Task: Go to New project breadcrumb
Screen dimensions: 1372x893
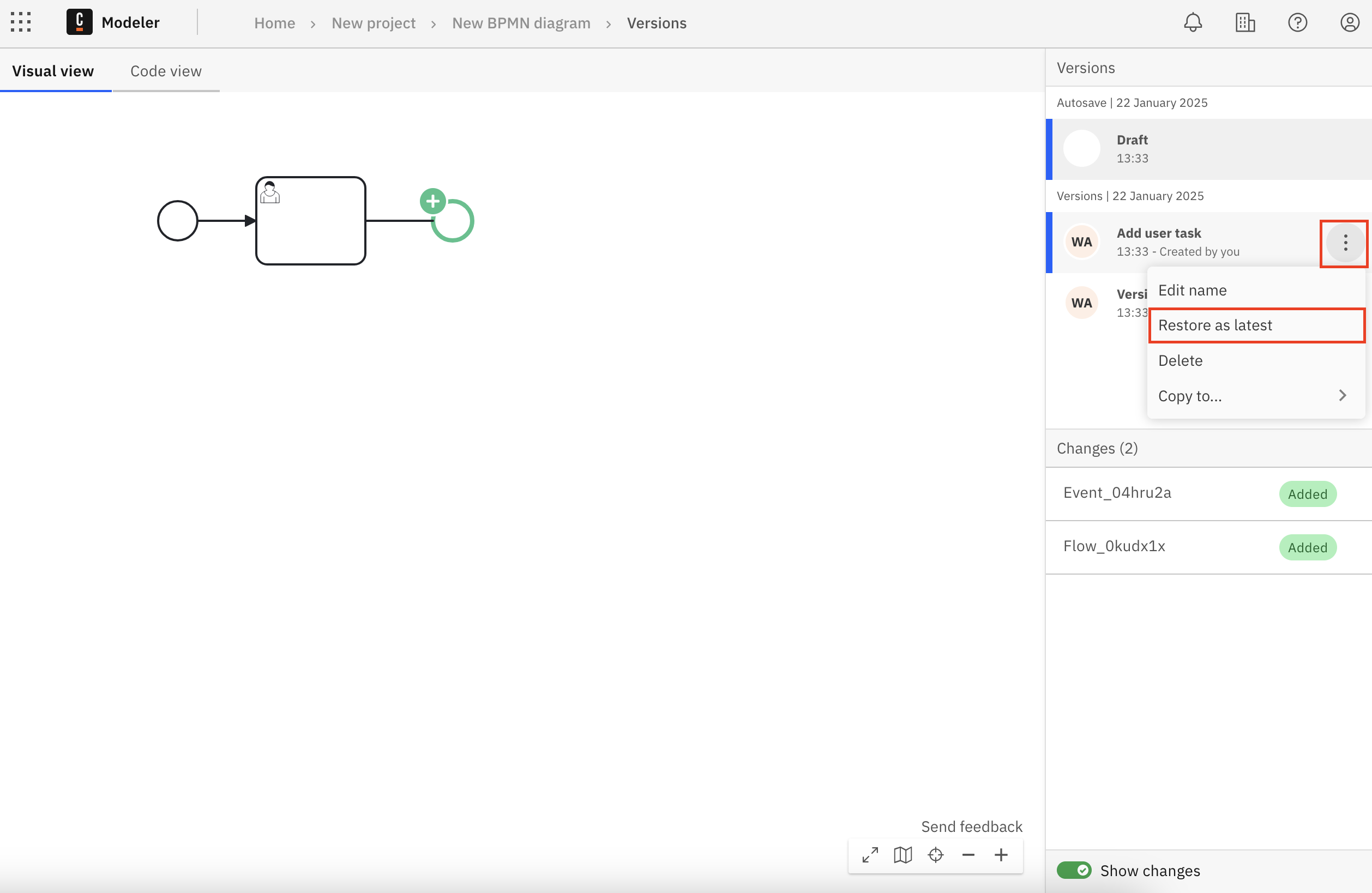Action: click(374, 23)
